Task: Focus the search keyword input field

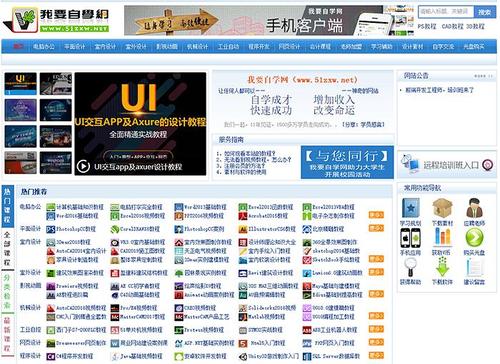Action: (x=446, y=12)
